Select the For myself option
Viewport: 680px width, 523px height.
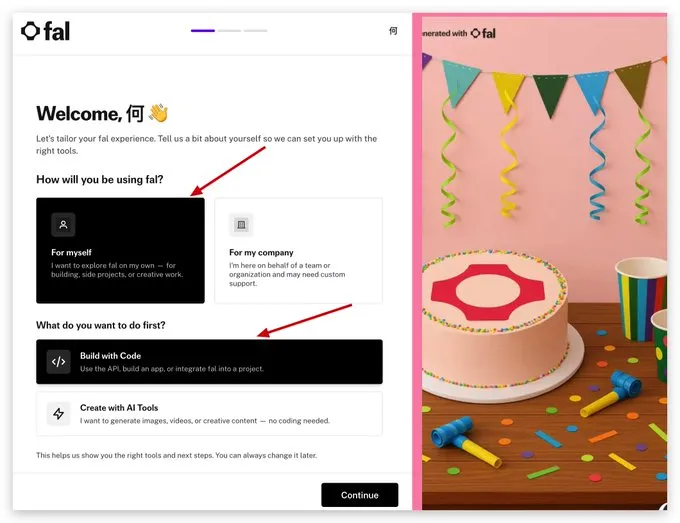tap(120, 251)
